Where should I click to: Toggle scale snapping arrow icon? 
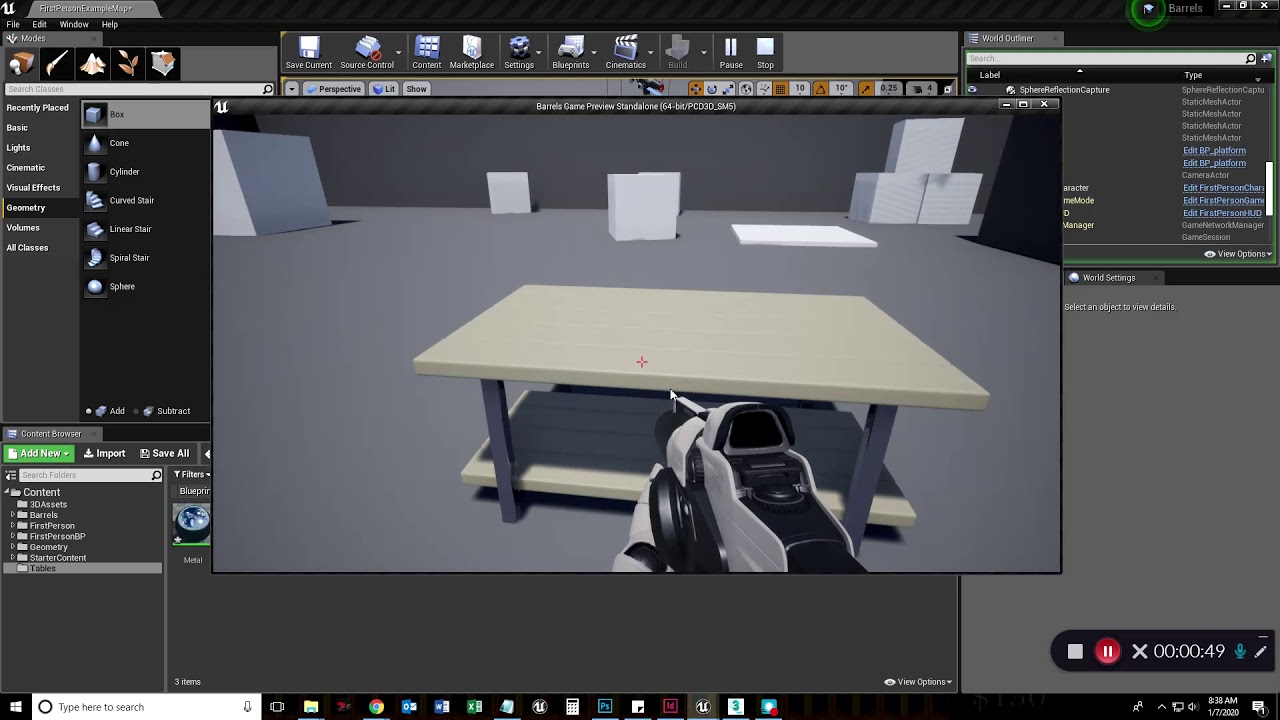point(866,89)
